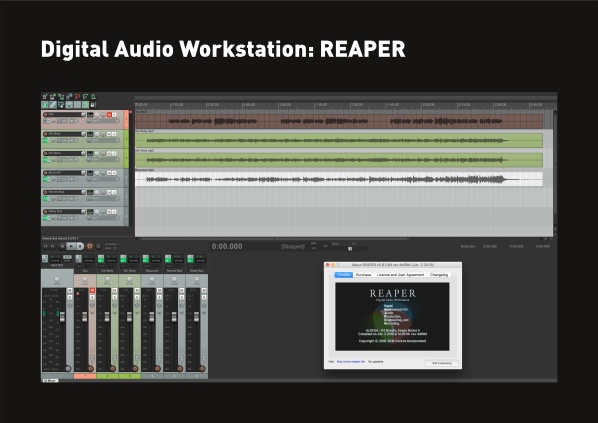Screen dimensions: 598x423
Task: Click the Stop transport button
Action: 63,246
